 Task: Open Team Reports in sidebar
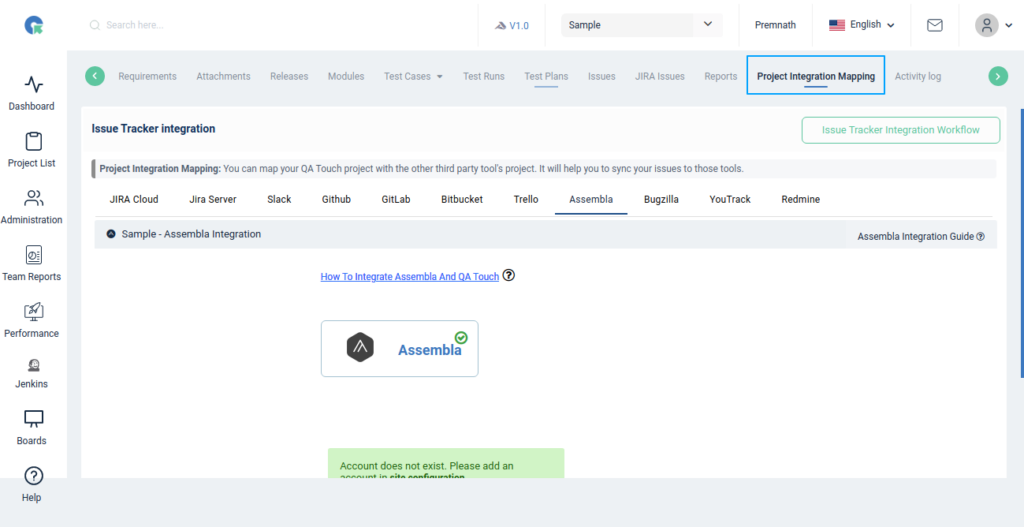31,264
